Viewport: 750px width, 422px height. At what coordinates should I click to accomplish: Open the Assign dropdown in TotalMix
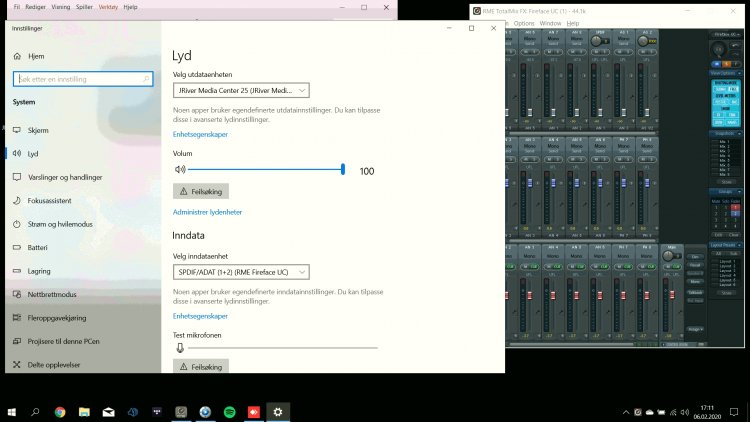[695, 329]
